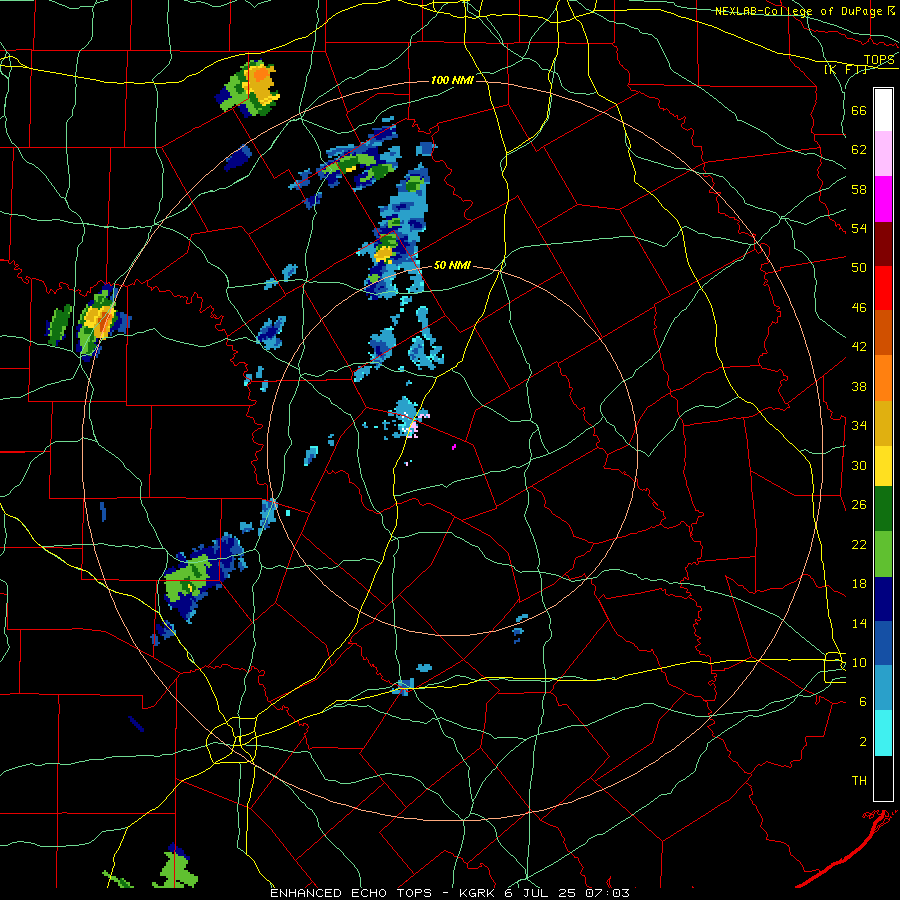The height and width of the screenshot is (900, 900).
Task: Click the gold 34-38 kft legend swatch
Action: [x=883, y=423]
